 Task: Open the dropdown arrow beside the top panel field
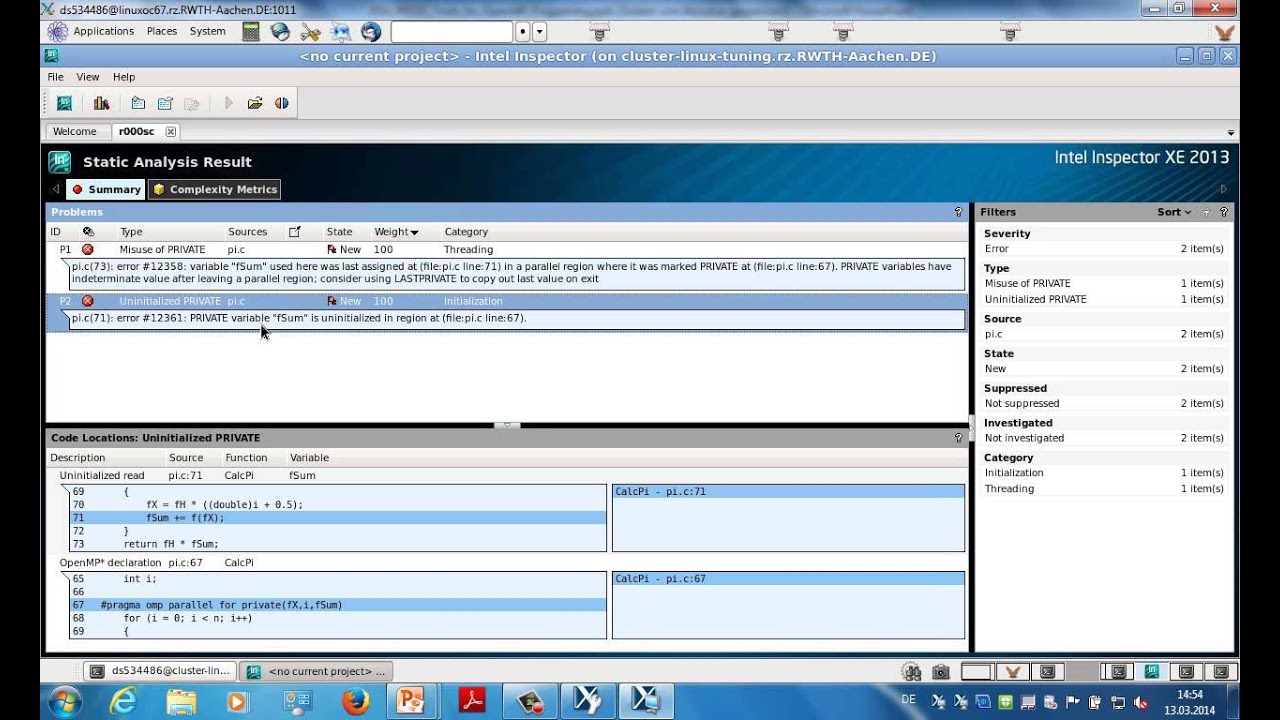pos(539,32)
